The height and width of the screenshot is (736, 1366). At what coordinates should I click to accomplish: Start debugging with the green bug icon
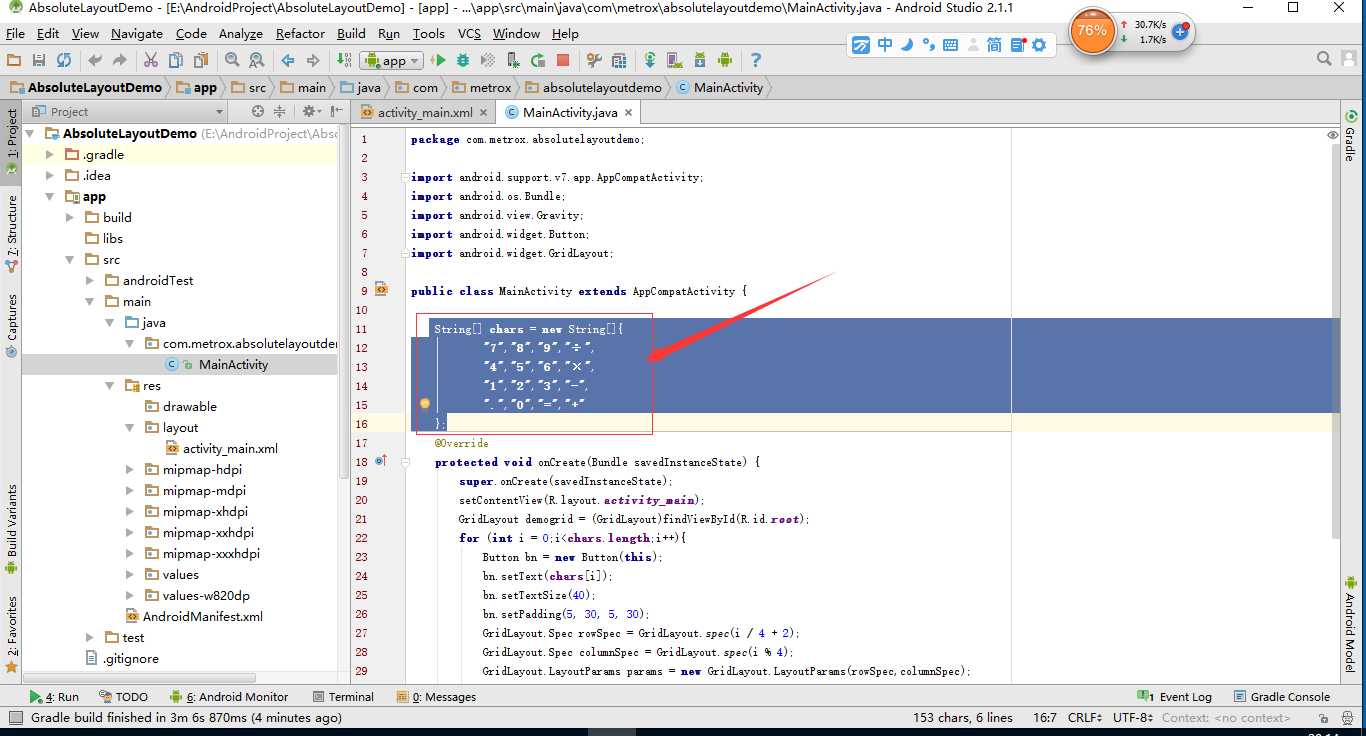tap(462, 61)
